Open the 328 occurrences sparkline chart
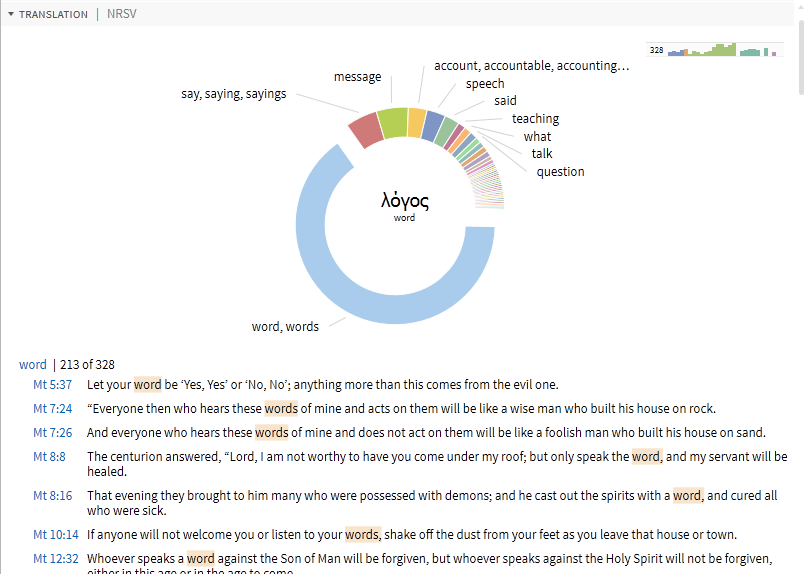This screenshot has width=806, height=574. coord(713,49)
